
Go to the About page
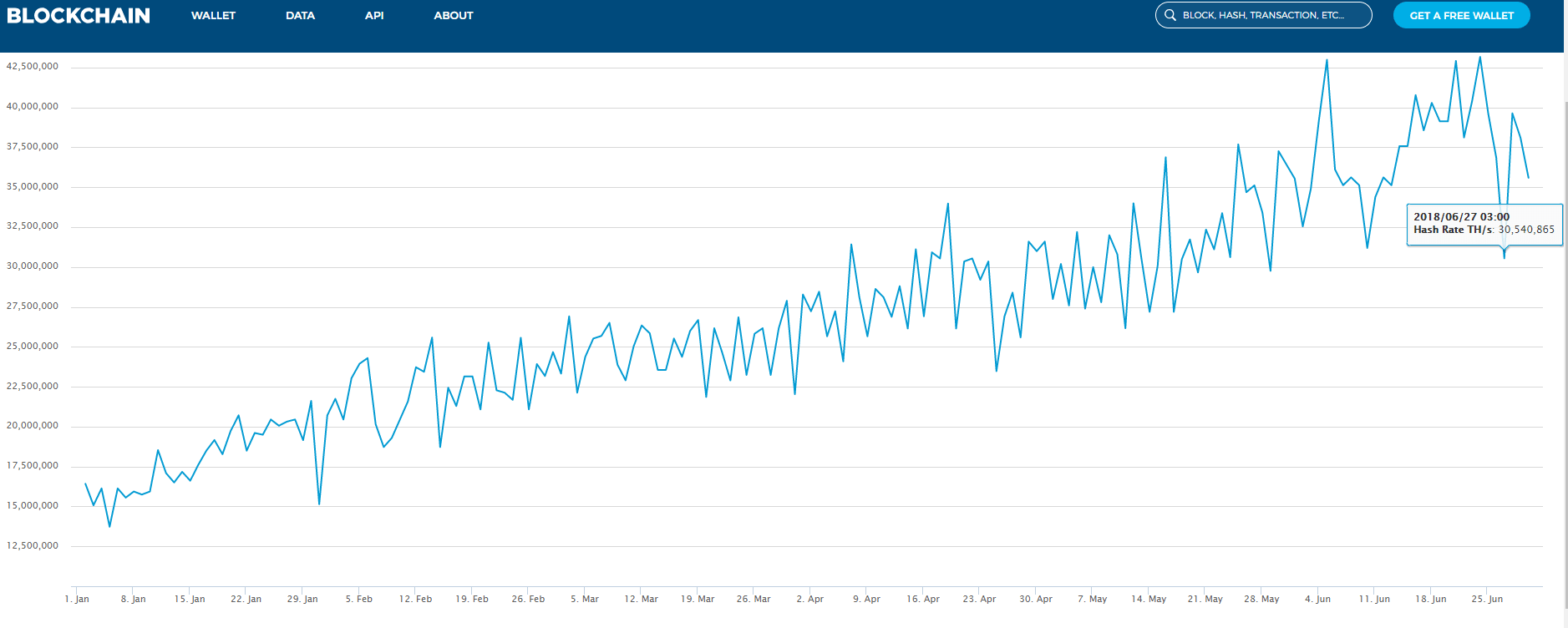click(453, 16)
